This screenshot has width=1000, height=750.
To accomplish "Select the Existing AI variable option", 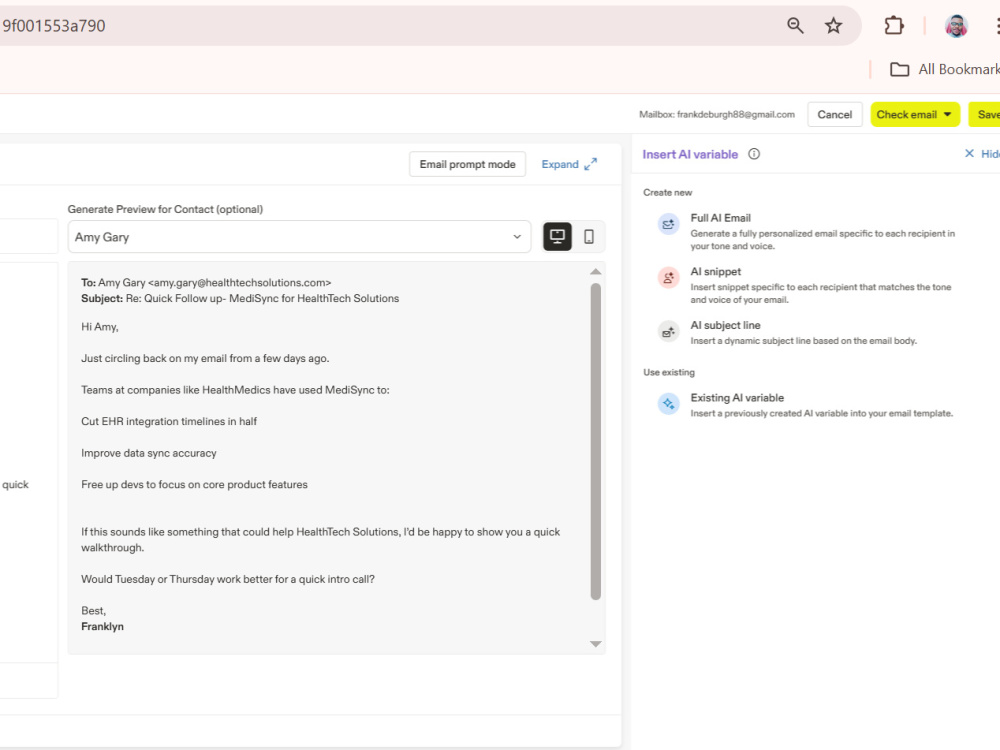I will coord(806,405).
